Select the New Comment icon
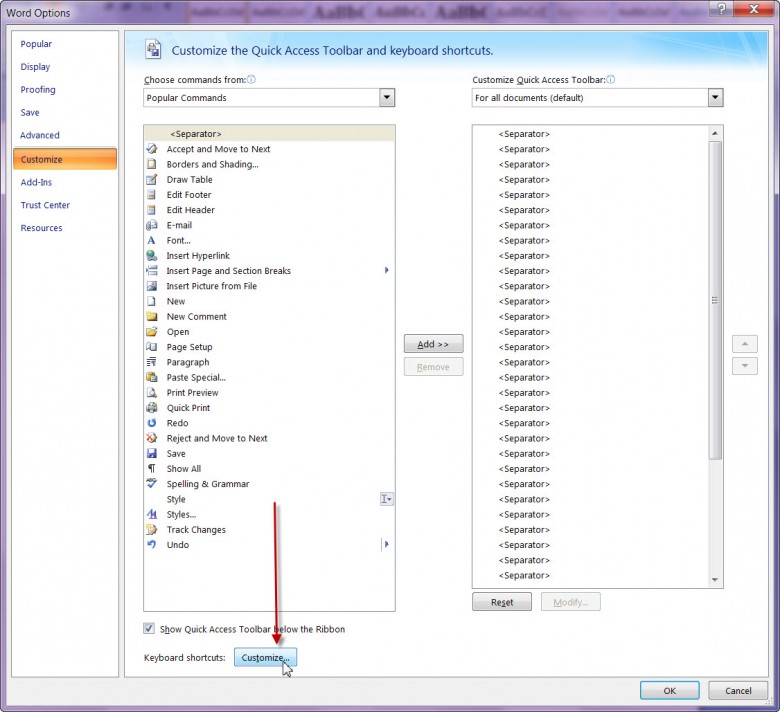The image size is (780, 712). (152, 316)
